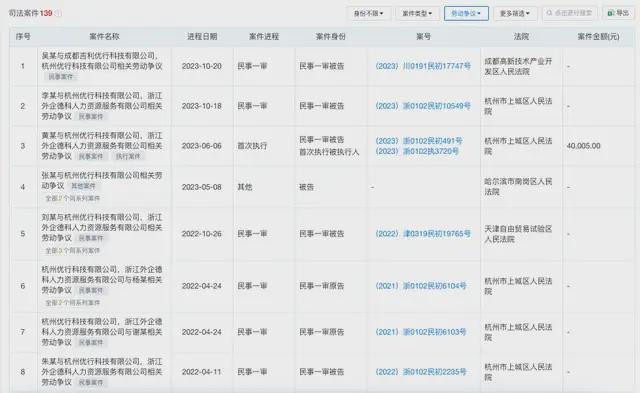Open case link (2022)浙0102民初2235号
The width and height of the screenshot is (640, 393).
point(421,372)
